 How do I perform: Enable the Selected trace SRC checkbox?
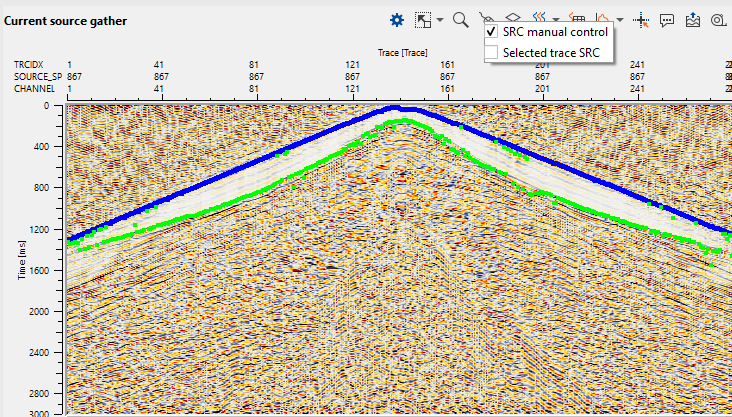tap(491, 52)
